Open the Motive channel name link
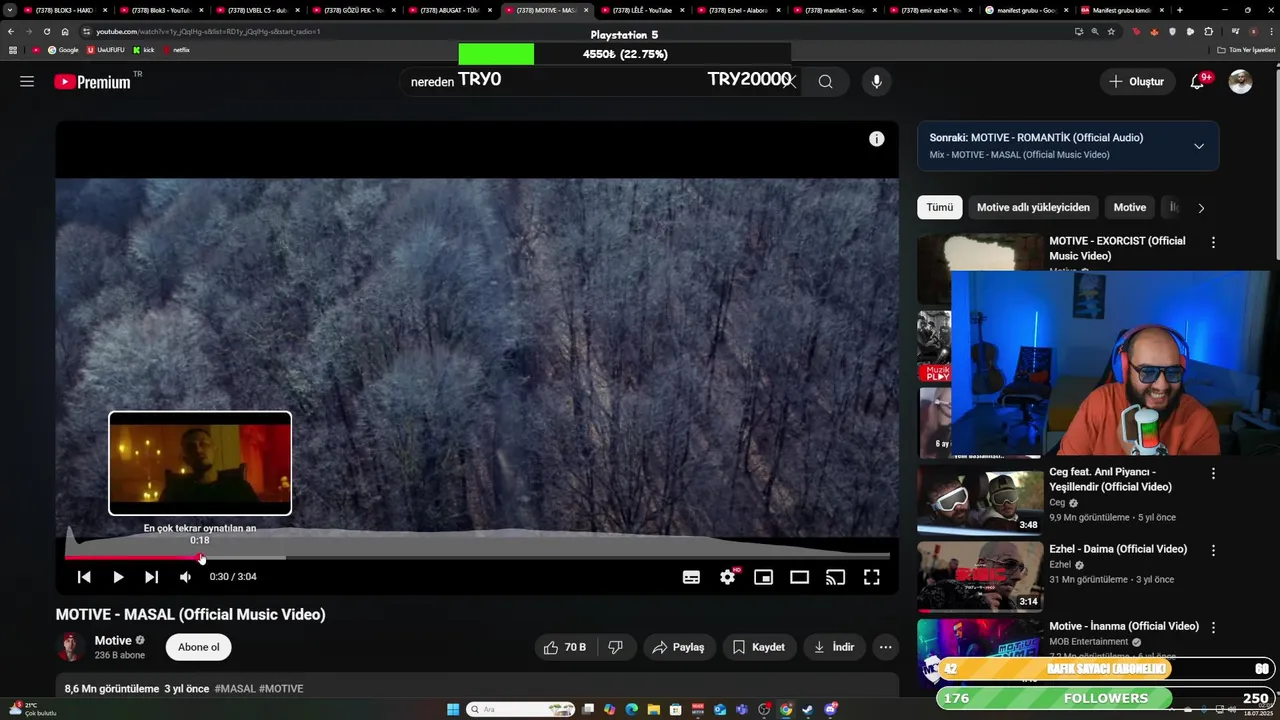Viewport: 1280px width, 720px height. point(113,640)
